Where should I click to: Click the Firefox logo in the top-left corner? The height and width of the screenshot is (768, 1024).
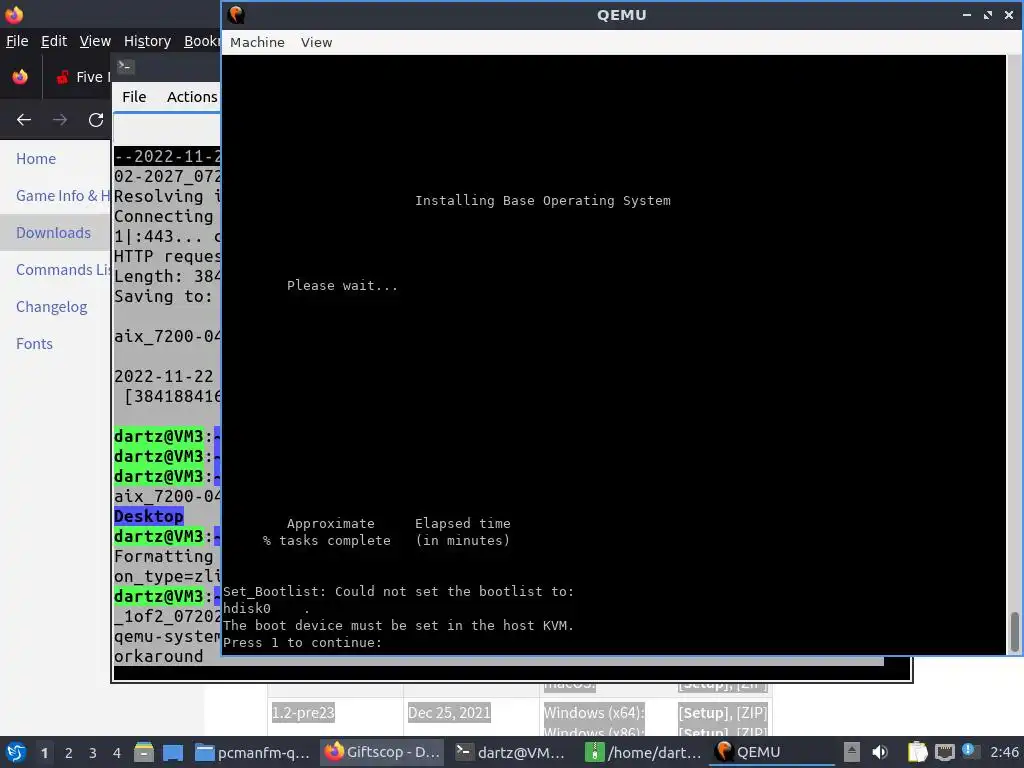[x=14, y=14]
